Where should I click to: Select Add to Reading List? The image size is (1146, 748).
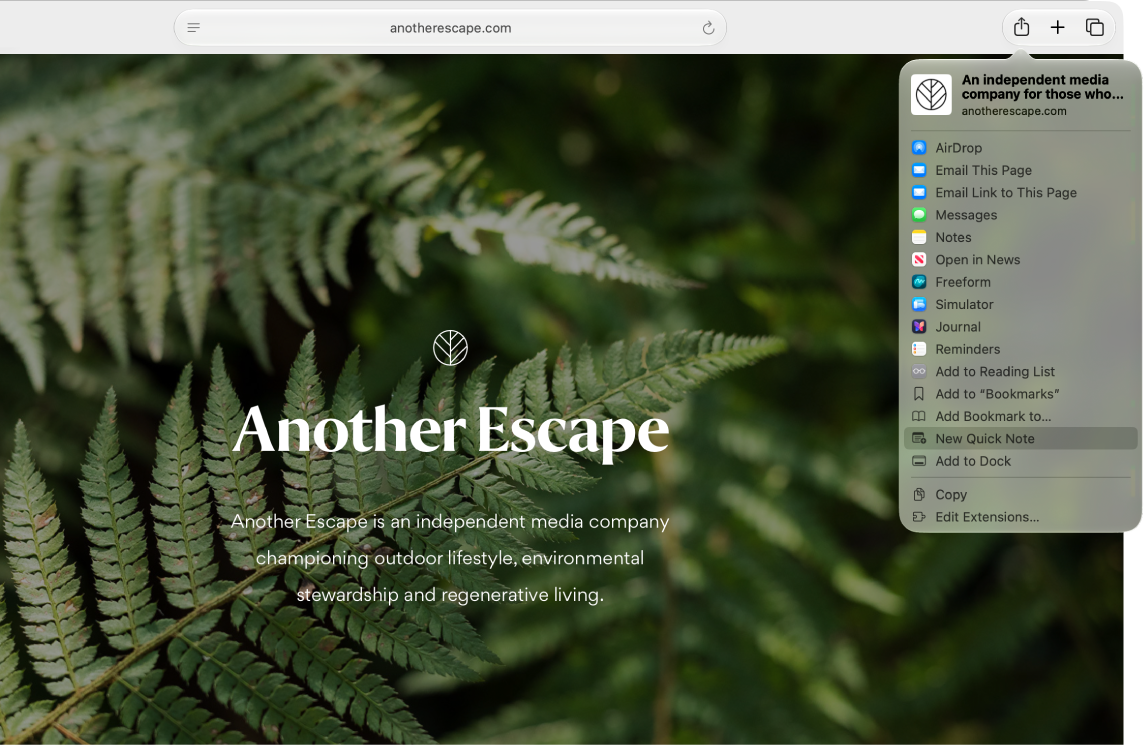pyautogui.click(x=1023, y=372)
